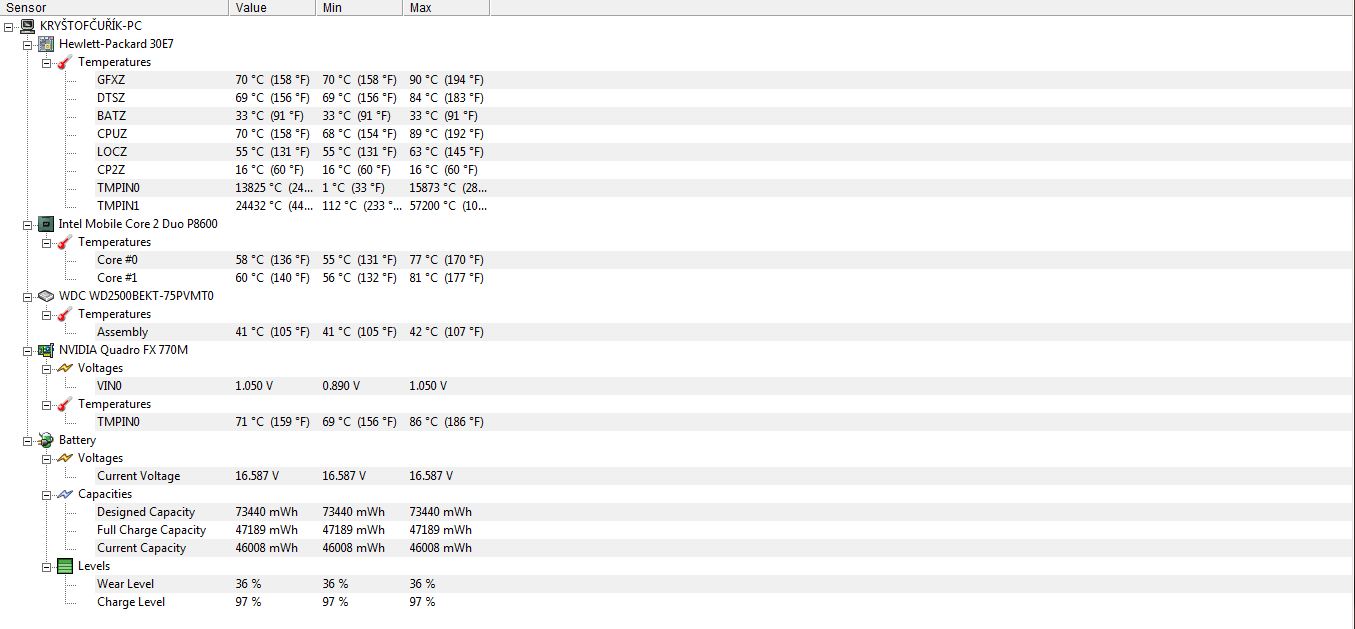
Task: Click the Hewlett-Packard 30E7 motherboard icon
Action: click(45, 44)
